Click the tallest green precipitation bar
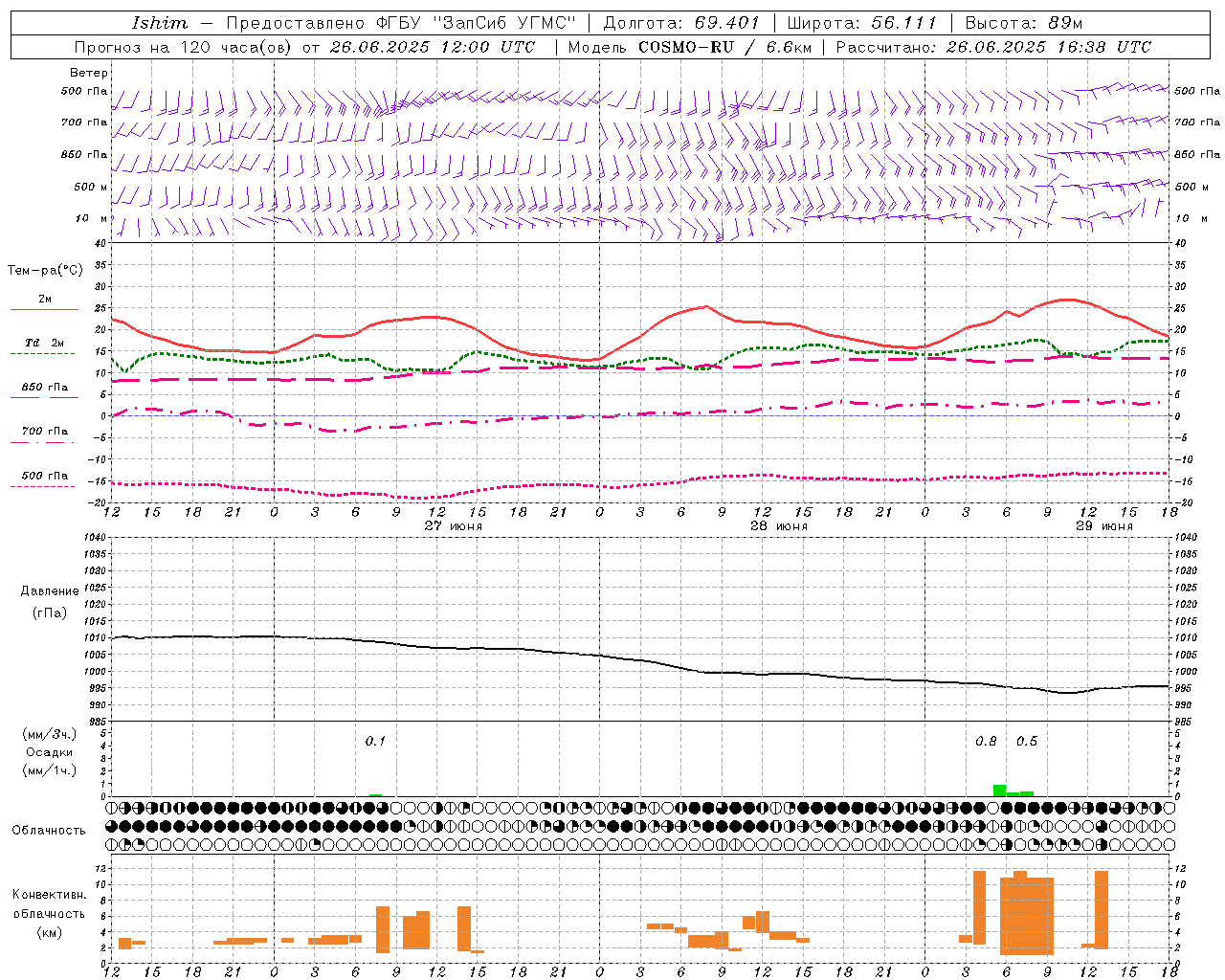Image resolution: width=1225 pixels, height=980 pixels. (999, 791)
